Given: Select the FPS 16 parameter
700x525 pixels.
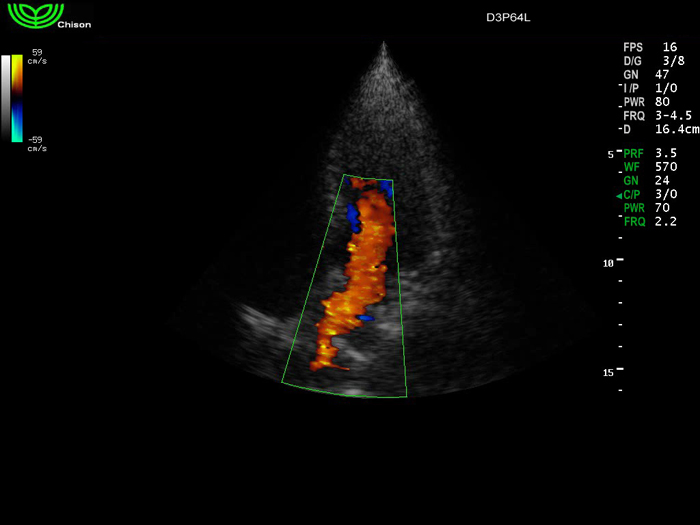Looking at the screenshot, I should tap(650, 47).
